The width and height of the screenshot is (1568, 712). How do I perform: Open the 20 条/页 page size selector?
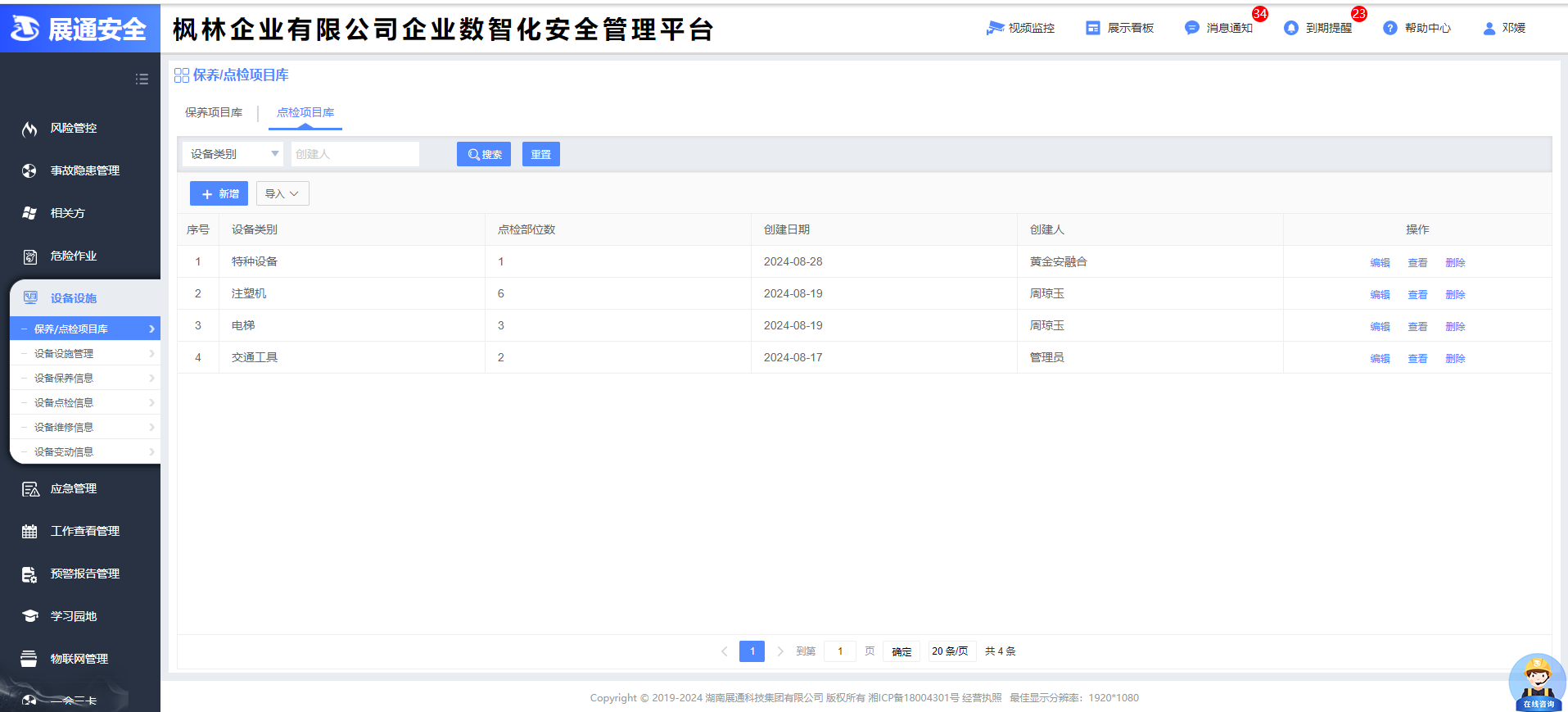pyautogui.click(x=950, y=651)
